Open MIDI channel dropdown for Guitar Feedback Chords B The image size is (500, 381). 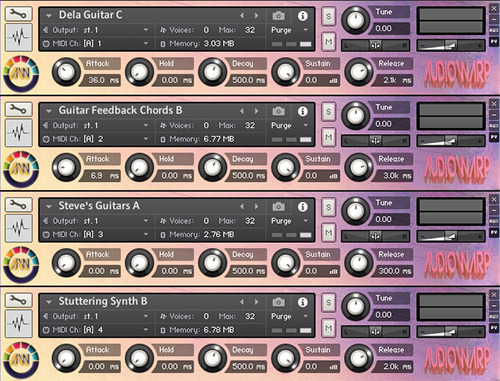(x=146, y=139)
